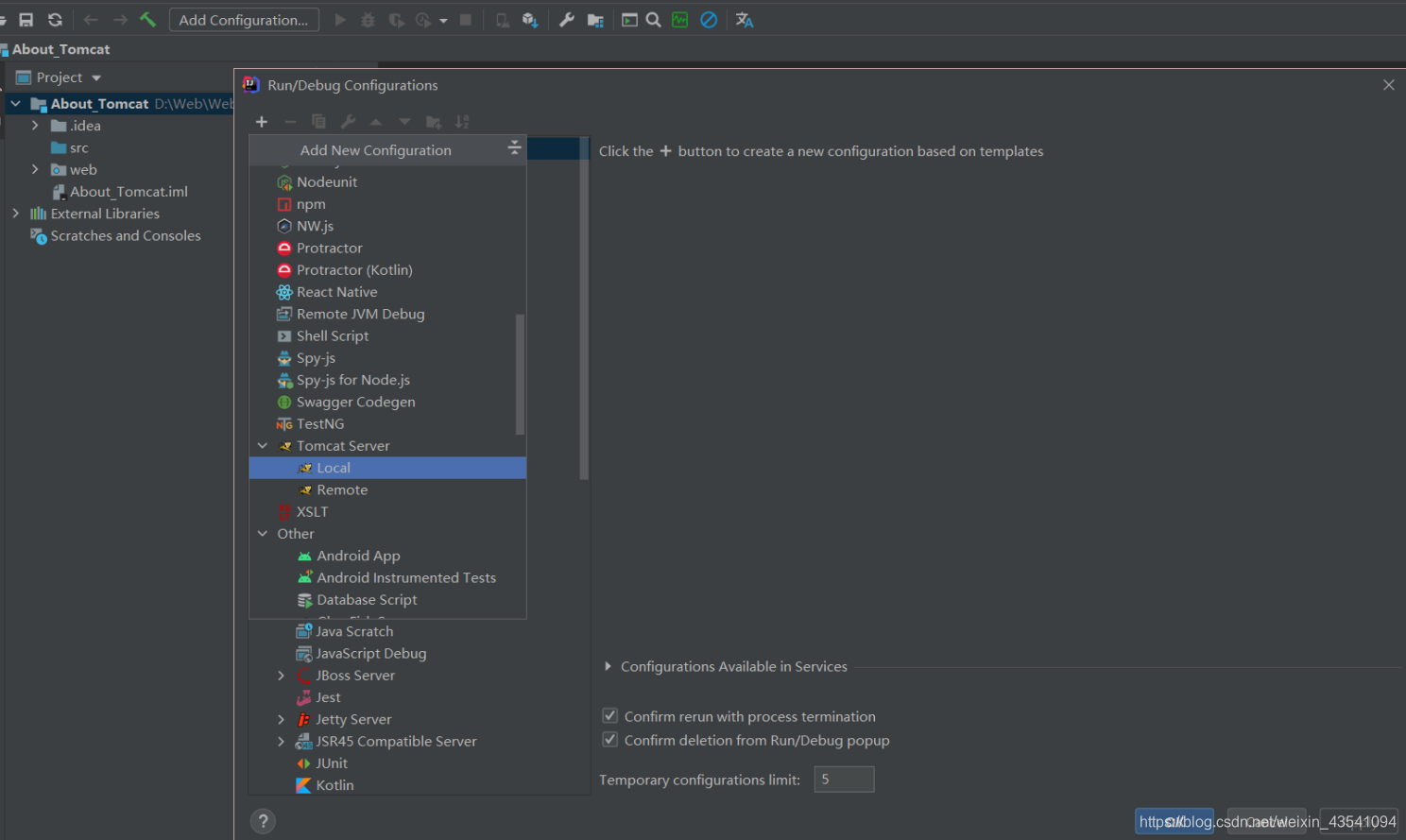
Task: Click the Stop square icon
Action: point(466,20)
